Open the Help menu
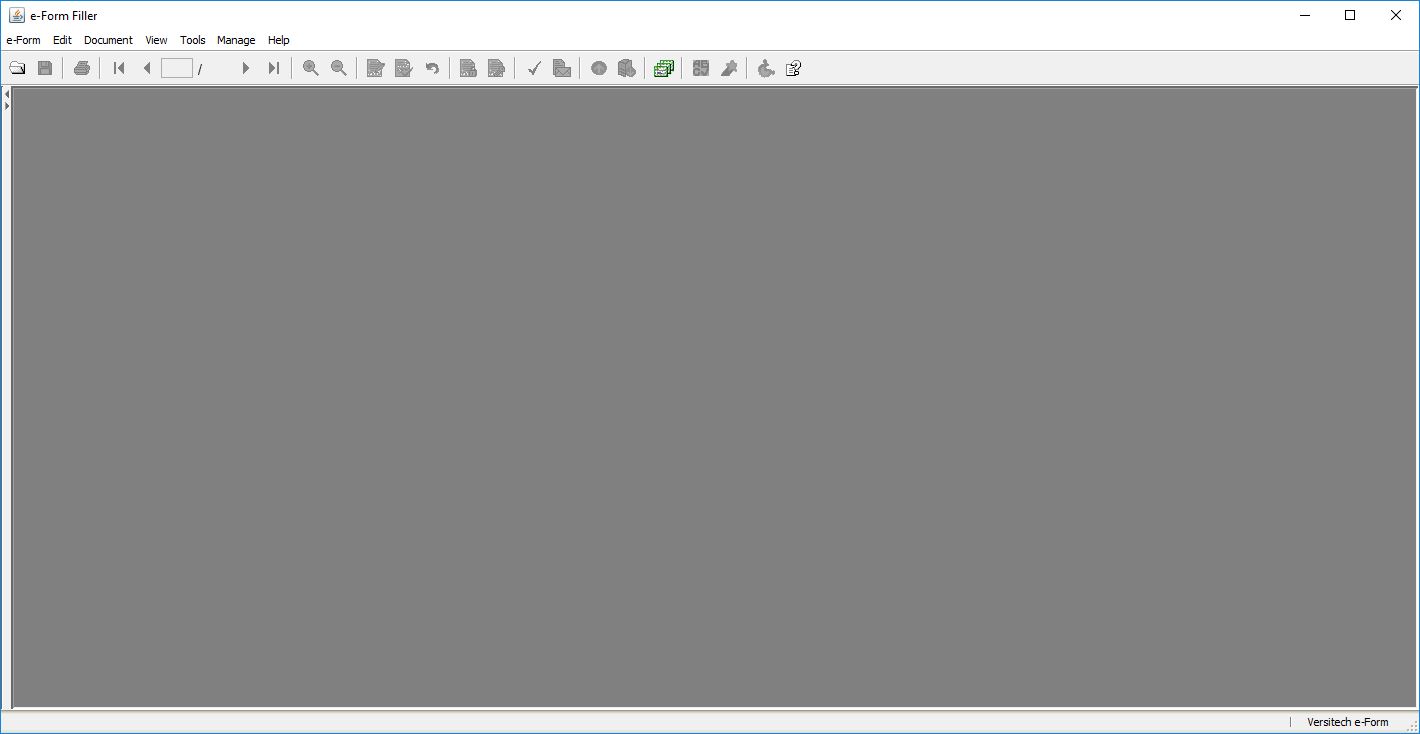The image size is (1420, 734). 279,40
